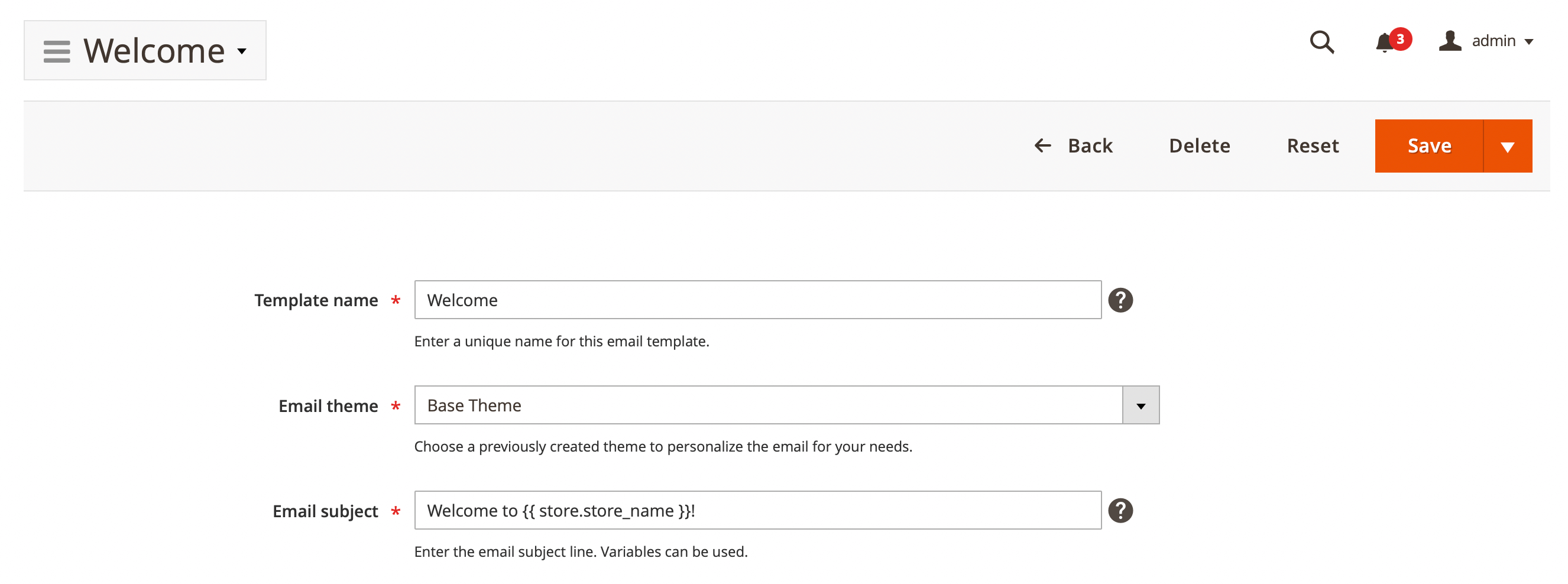Screen dimensions: 1568x584
Task: Click Reset to revert changes
Action: (1313, 145)
